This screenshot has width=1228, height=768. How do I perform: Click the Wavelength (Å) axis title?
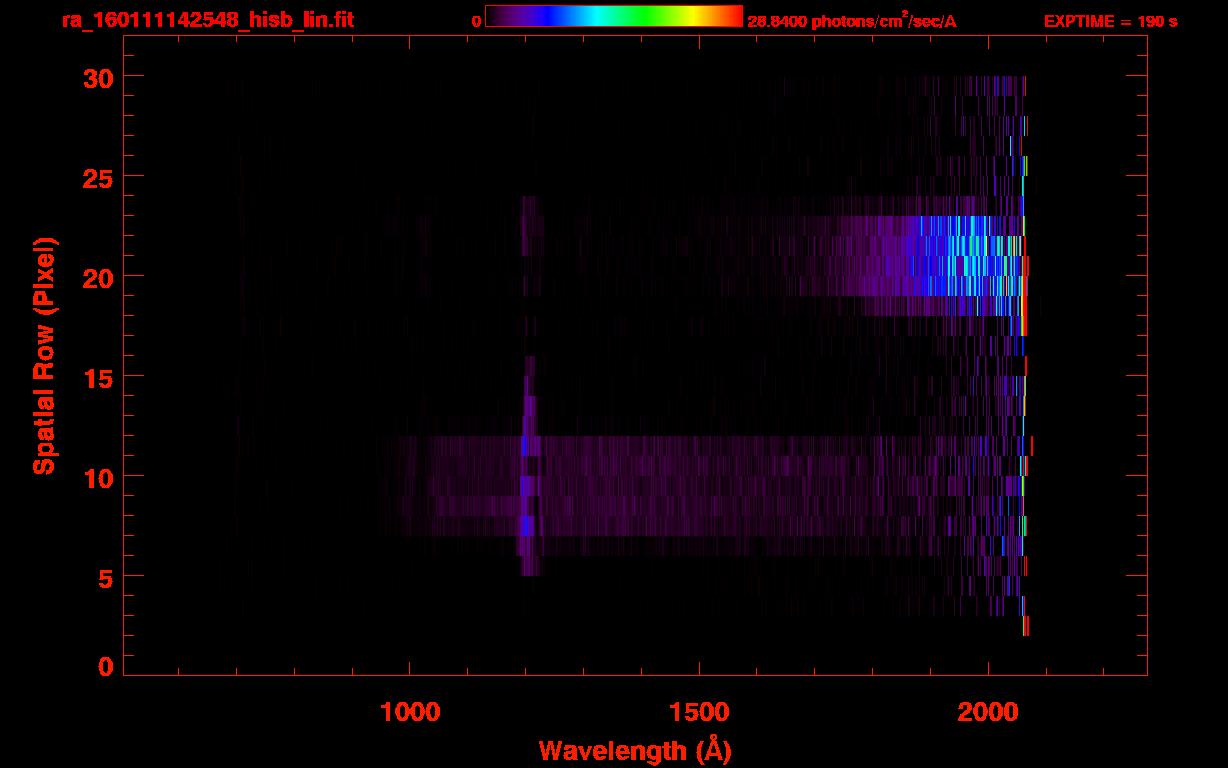click(x=635, y=750)
